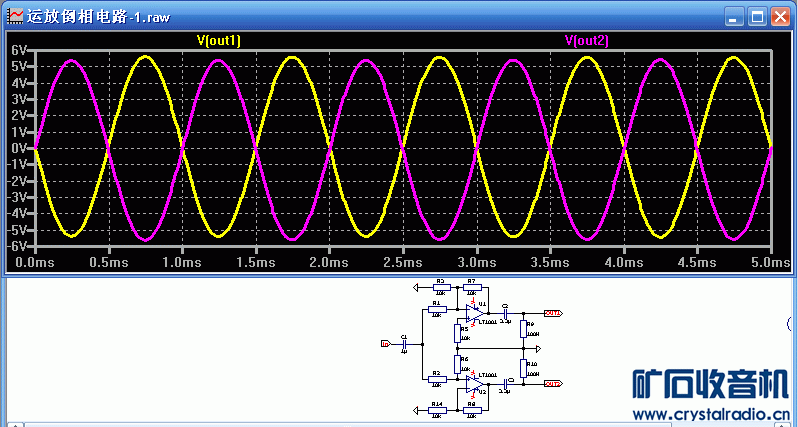Click the 6V label on vertical axis

18,50
